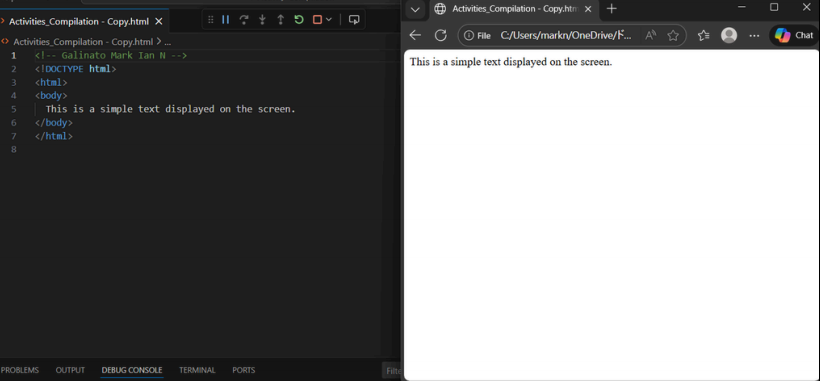Click the Step Over debug icon
Viewport: 820px width, 381px height.
coord(244,20)
